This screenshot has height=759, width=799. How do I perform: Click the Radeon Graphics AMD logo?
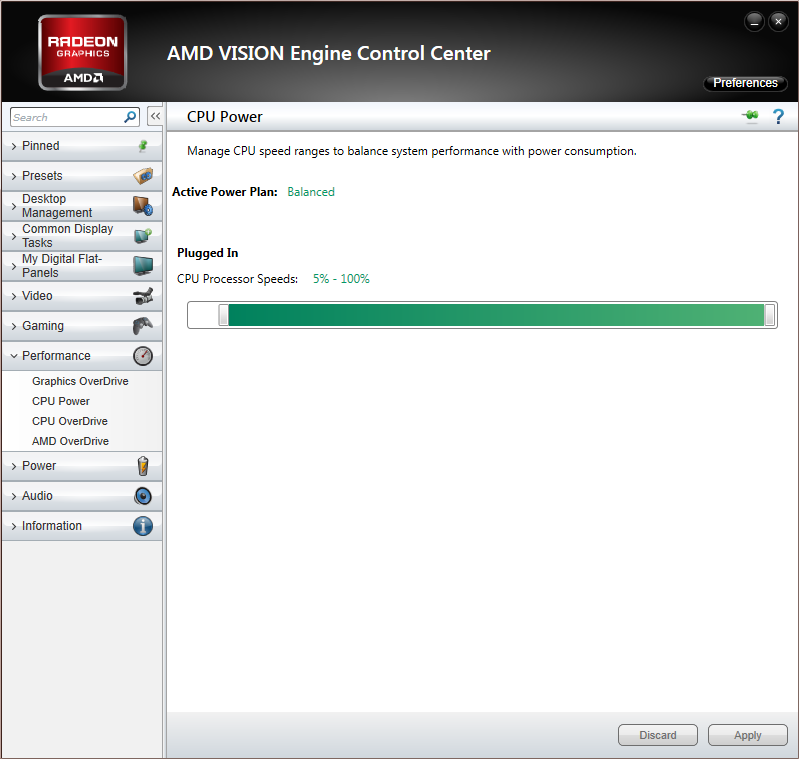(83, 52)
